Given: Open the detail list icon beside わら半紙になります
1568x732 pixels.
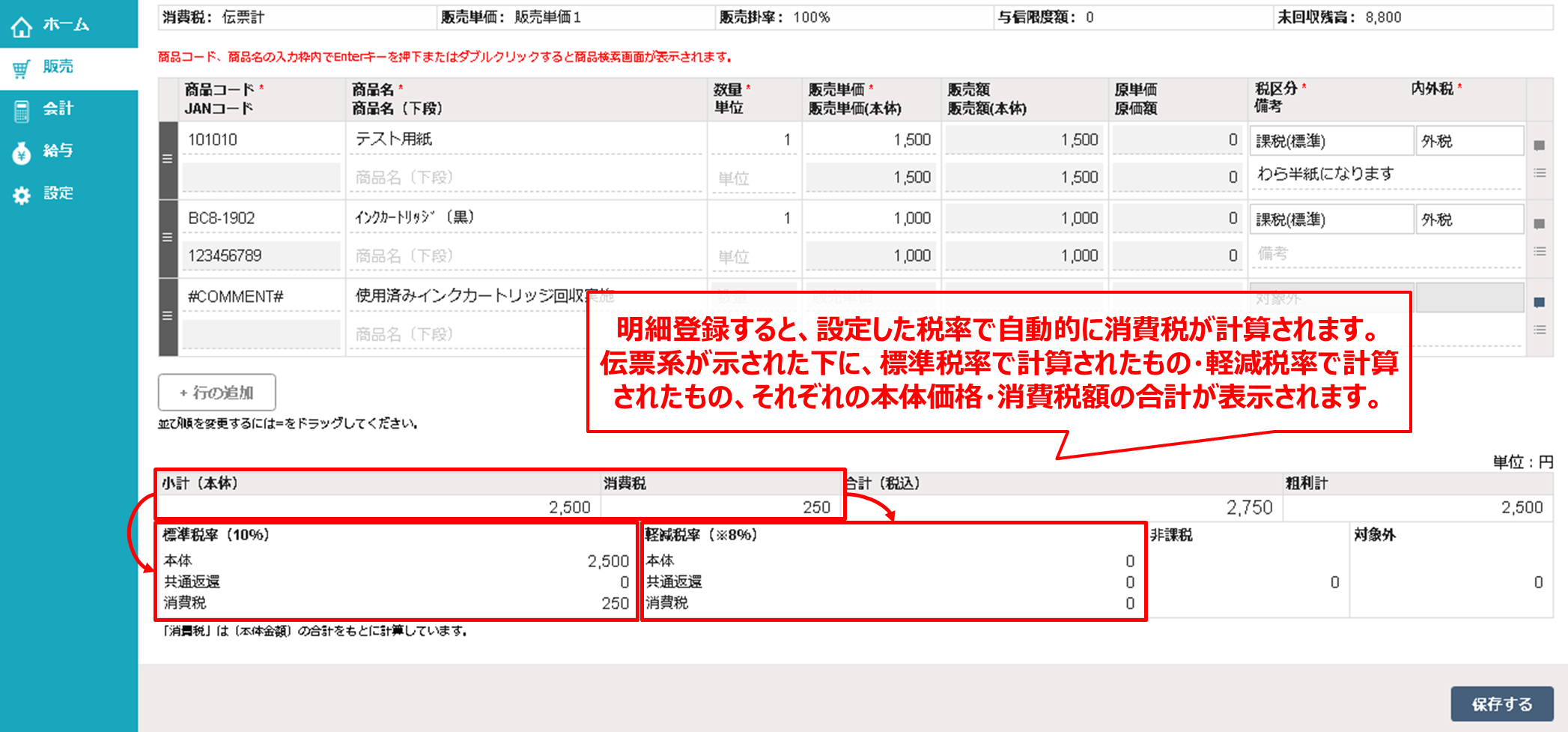Looking at the screenshot, I should pos(1539,173).
